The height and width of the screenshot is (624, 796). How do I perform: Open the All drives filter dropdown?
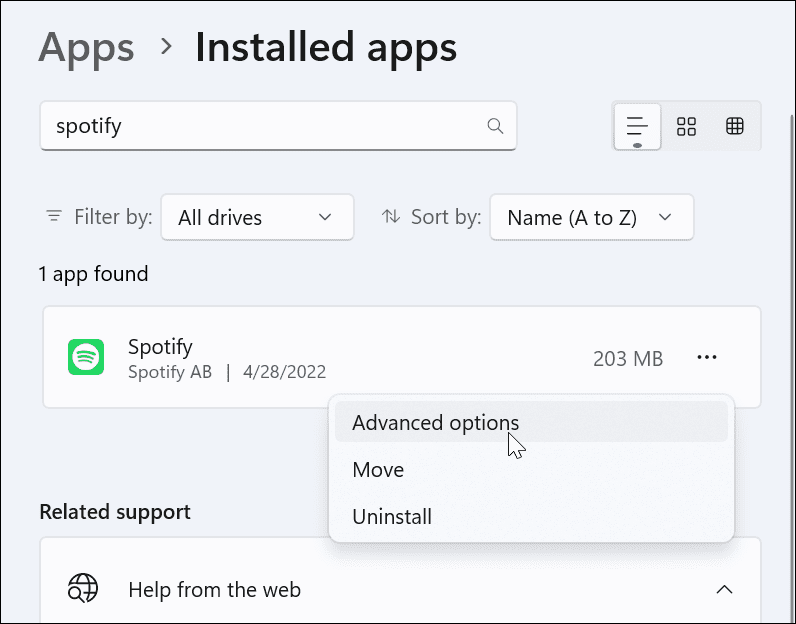(257, 217)
